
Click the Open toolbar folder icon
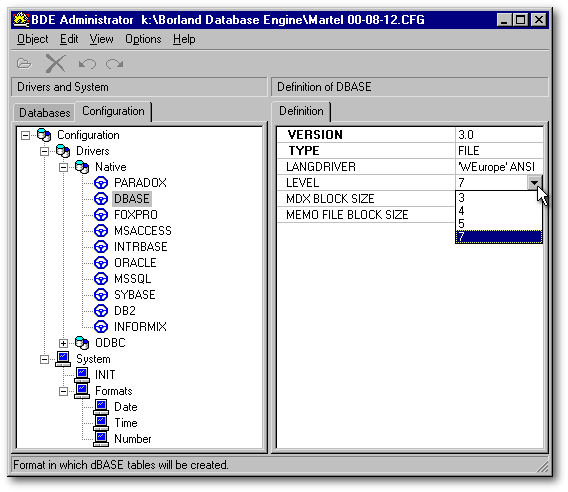24,64
